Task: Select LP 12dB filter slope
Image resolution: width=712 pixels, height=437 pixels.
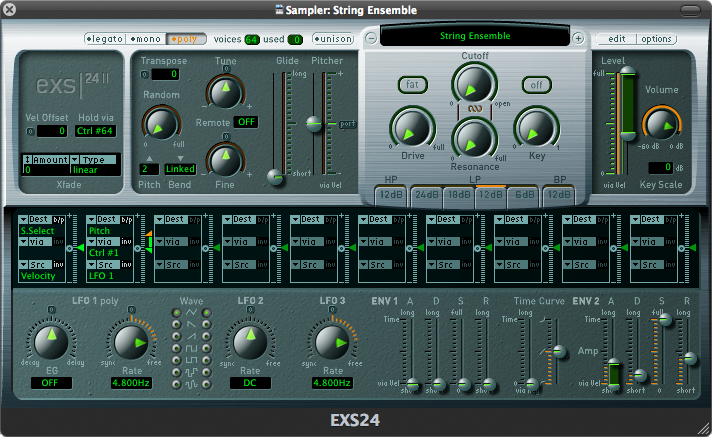Action: [x=491, y=195]
